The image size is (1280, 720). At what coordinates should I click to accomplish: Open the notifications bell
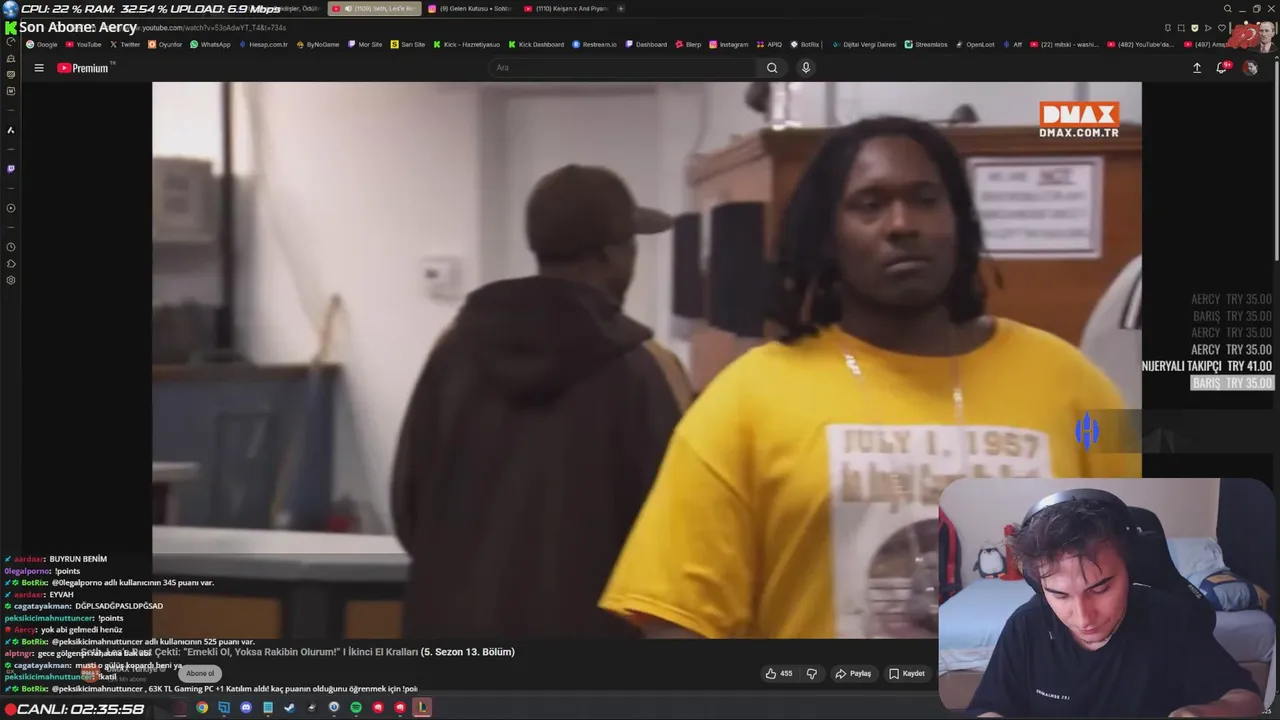click(1221, 68)
